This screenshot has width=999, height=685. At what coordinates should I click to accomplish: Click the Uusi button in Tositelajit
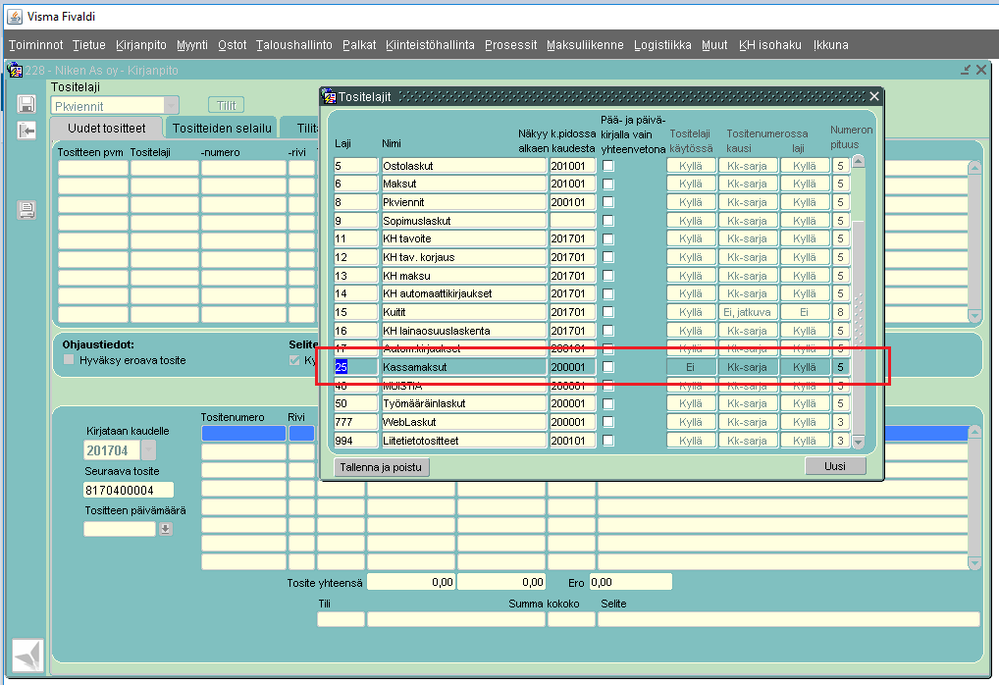click(835, 466)
